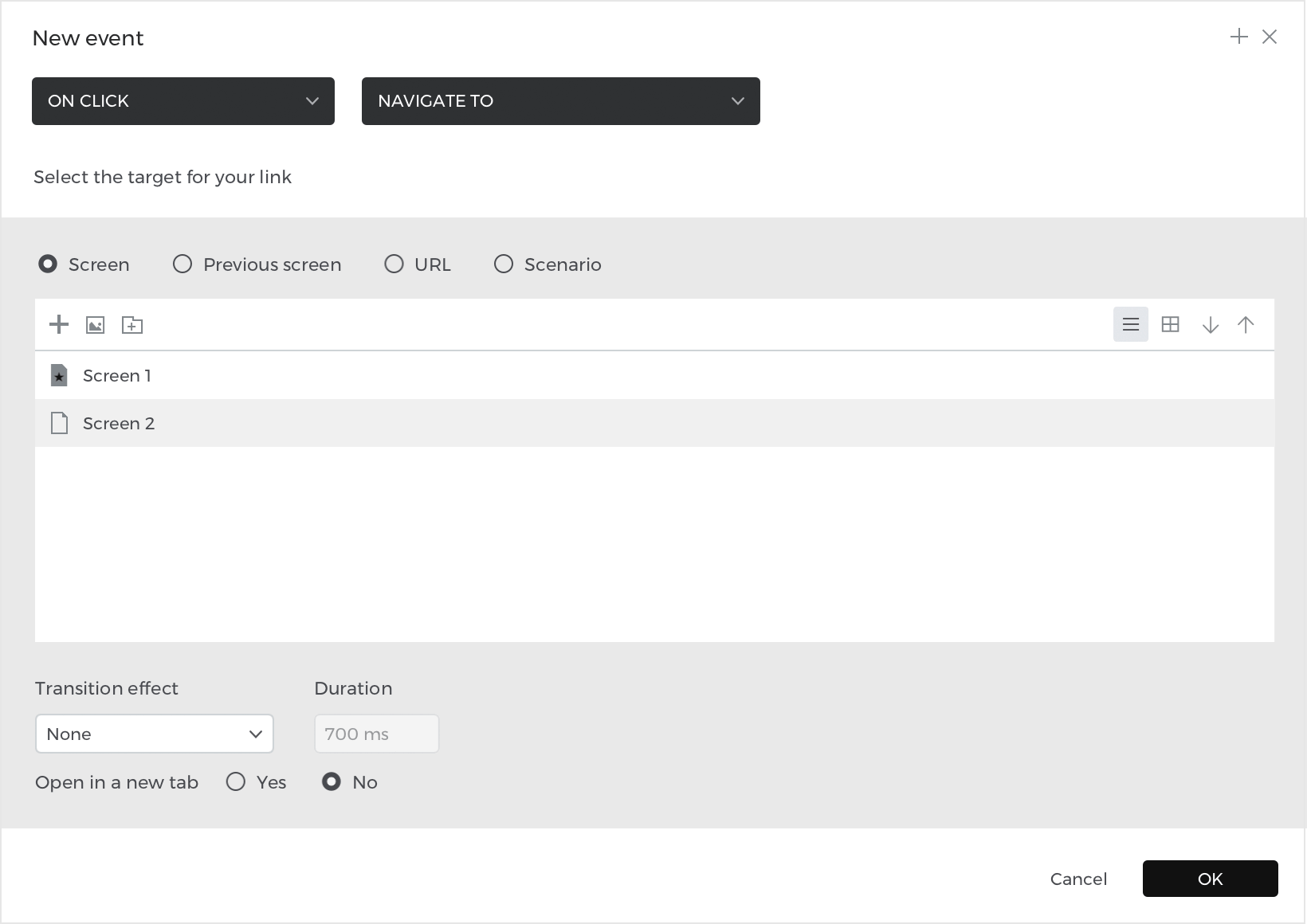Click the add image screen icon
The image size is (1307, 924).
pos(96,325)
